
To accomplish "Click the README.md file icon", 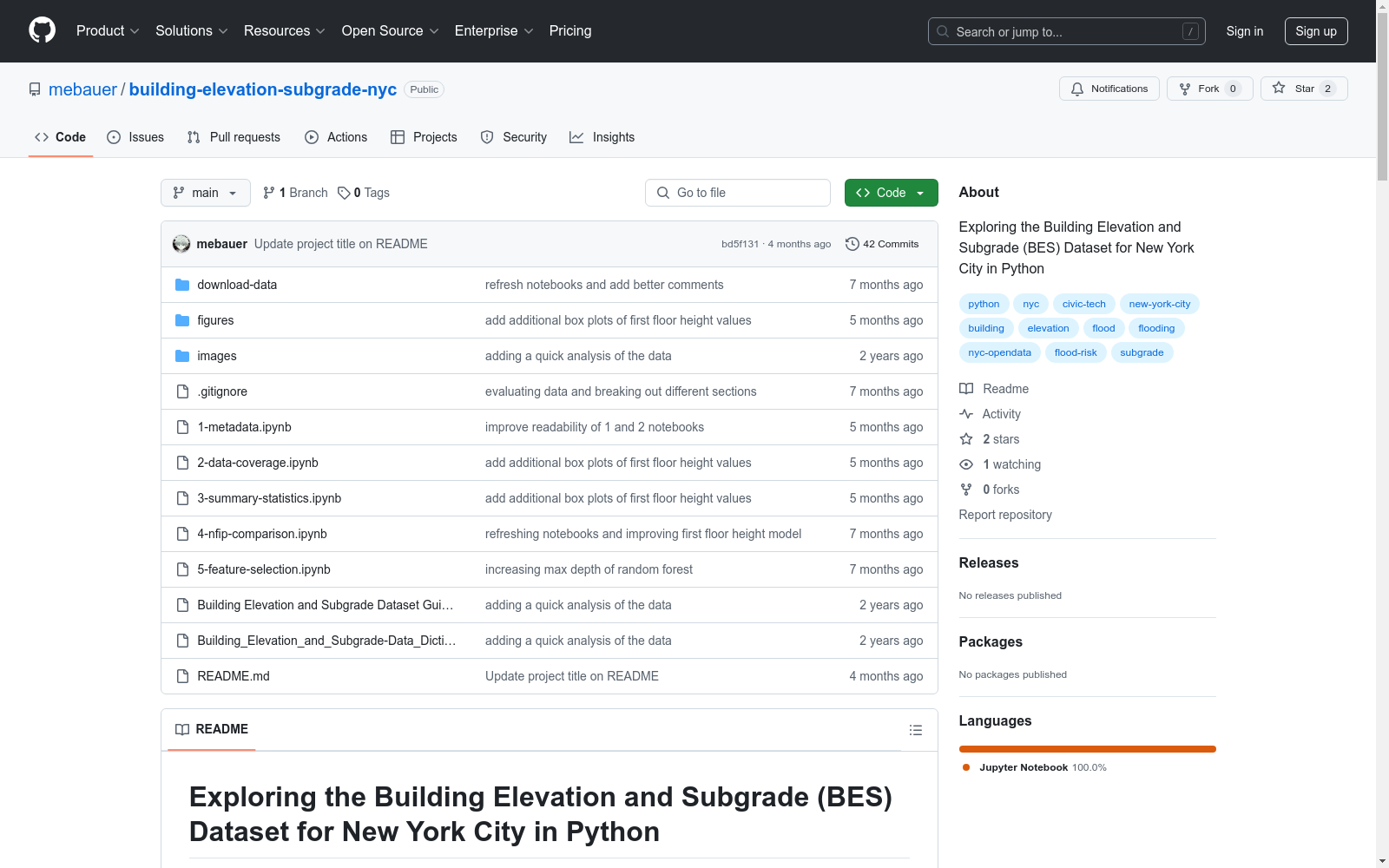I will click(x=182, y=676).
